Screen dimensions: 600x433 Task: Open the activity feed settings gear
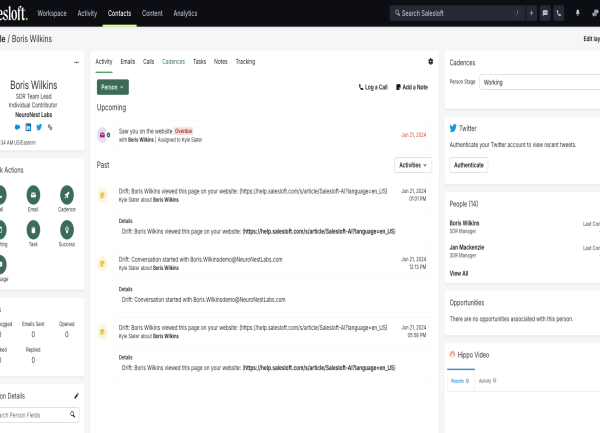(x=430, y=61)
